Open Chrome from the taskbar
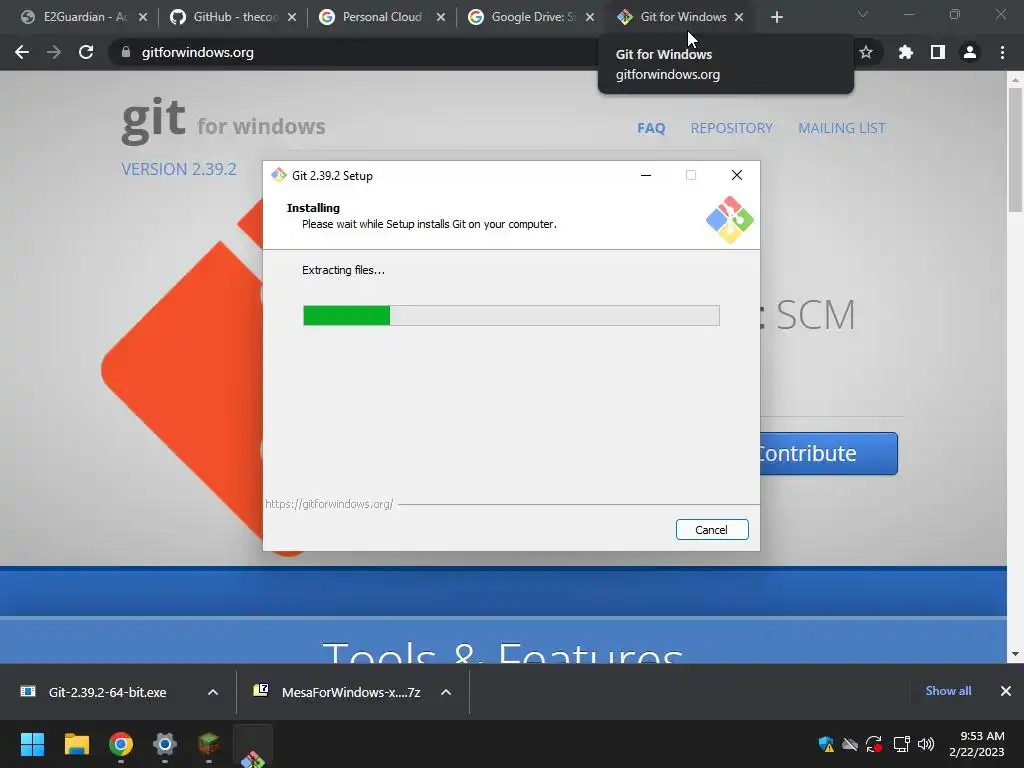Screen dimensions: 1024x768 pos(121,744)
